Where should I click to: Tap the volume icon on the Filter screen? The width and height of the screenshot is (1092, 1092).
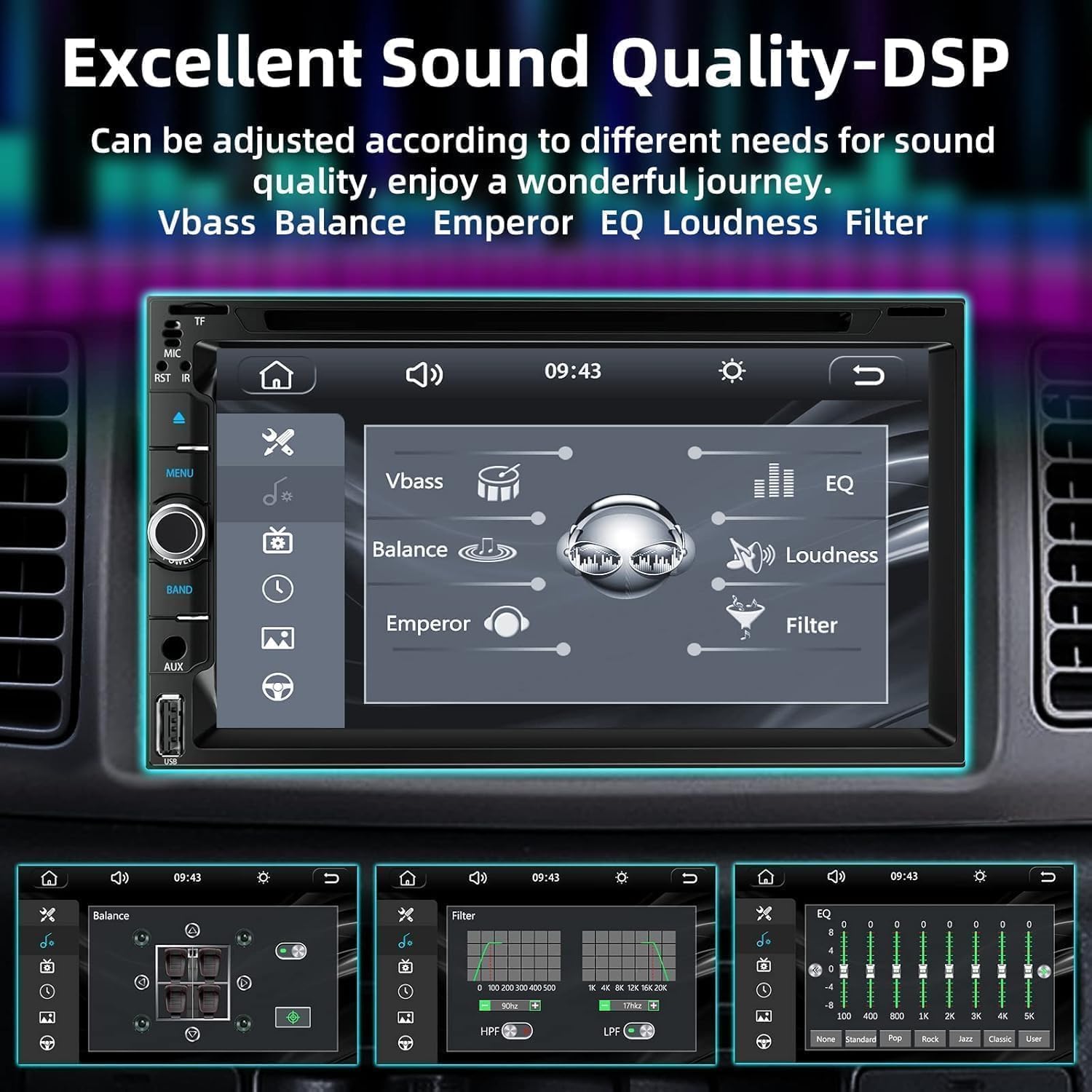(478, 878)
